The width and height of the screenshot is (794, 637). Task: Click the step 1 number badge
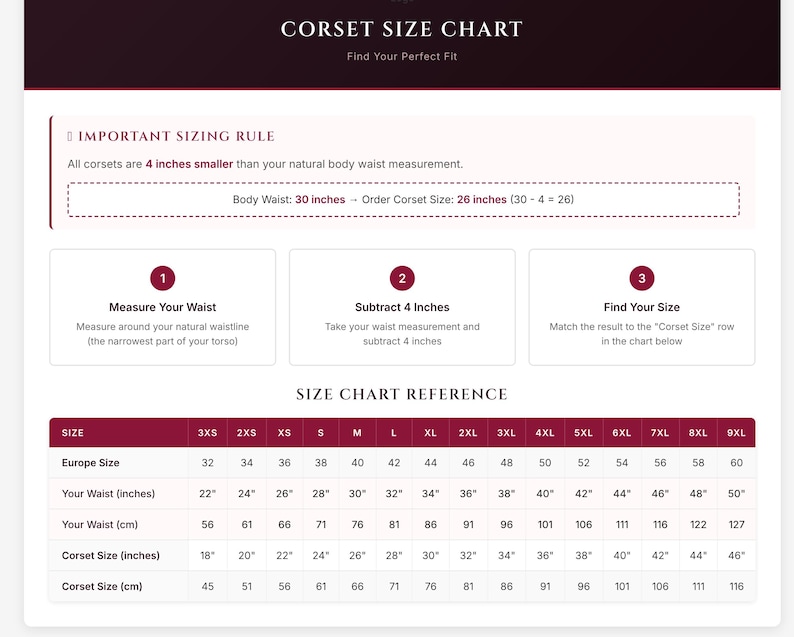163,278
